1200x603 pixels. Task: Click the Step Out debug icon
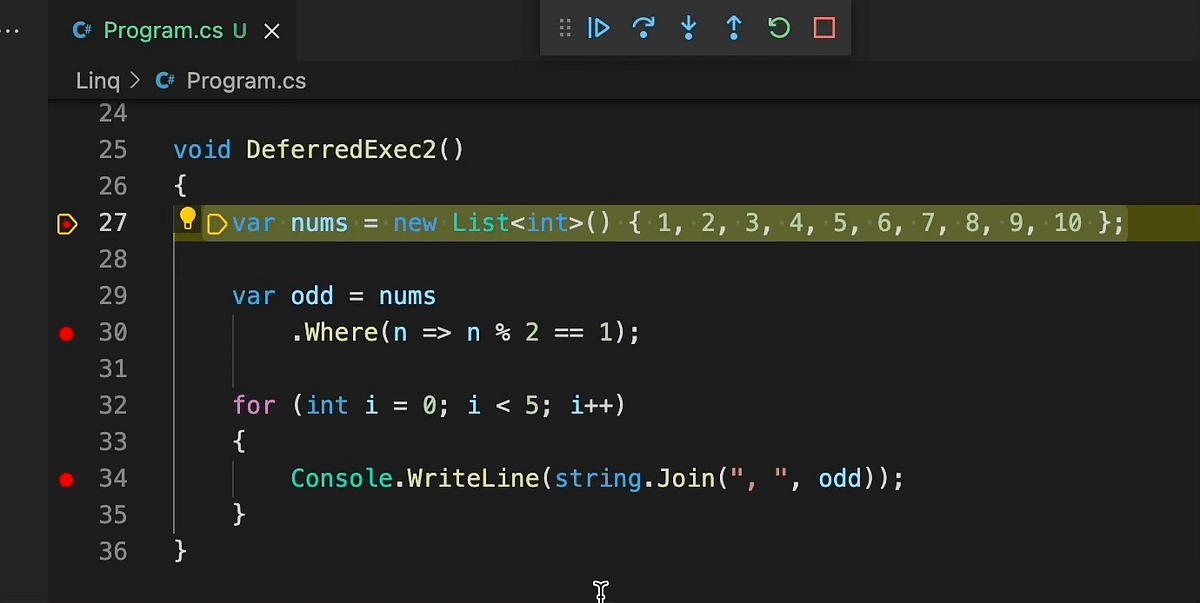[x=733, y=28]
